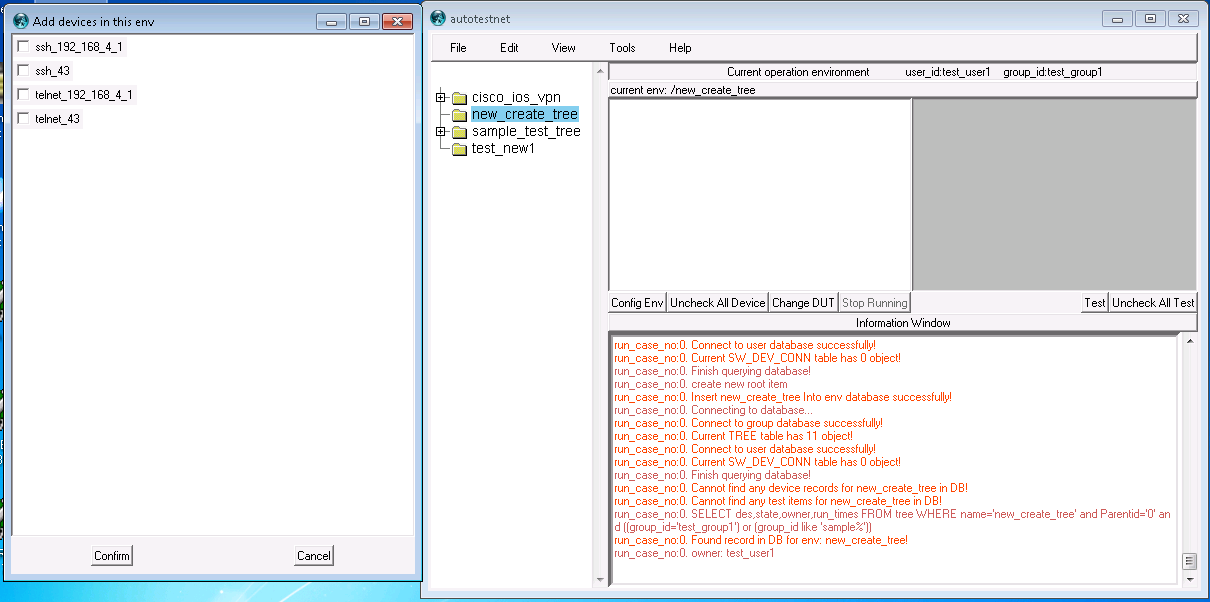
Task: Click the sample_test_tree folder icon
Action: tap(459, 132)
